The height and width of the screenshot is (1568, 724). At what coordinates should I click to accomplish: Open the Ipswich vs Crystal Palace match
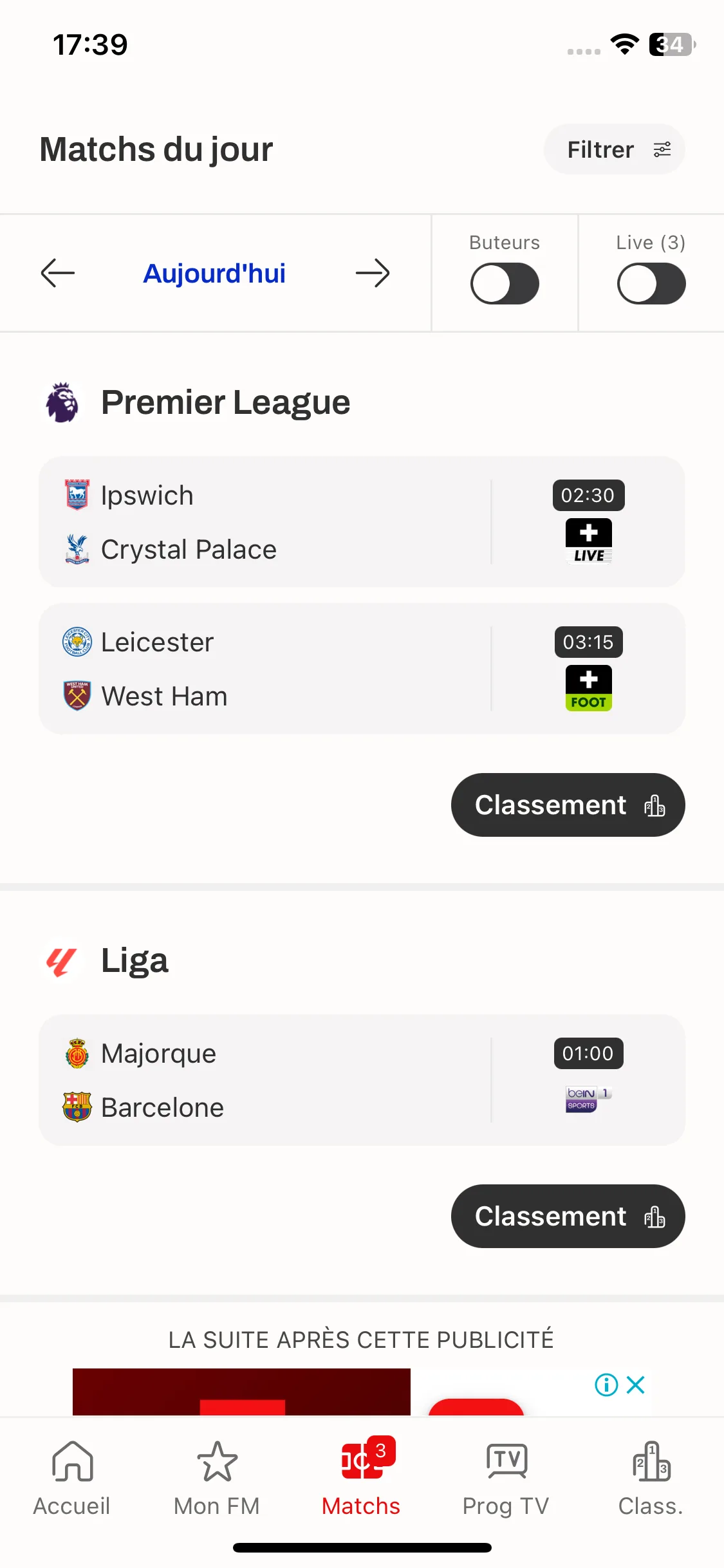coord(362,522)
